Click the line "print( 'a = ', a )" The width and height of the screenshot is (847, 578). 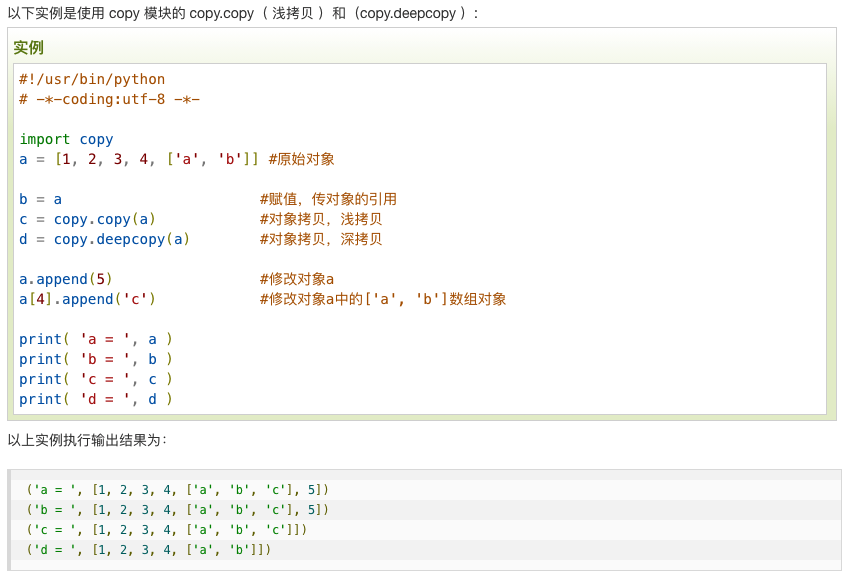[96, 339]
